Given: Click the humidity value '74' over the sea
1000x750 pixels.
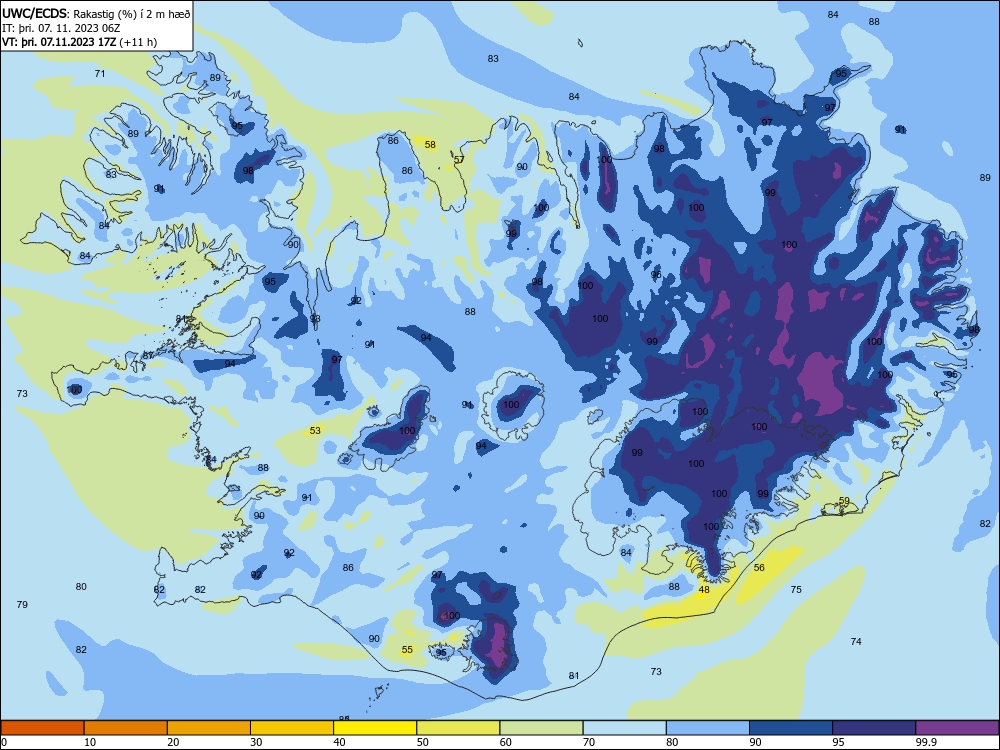Looking at the screenshot, I should point(856,642).
